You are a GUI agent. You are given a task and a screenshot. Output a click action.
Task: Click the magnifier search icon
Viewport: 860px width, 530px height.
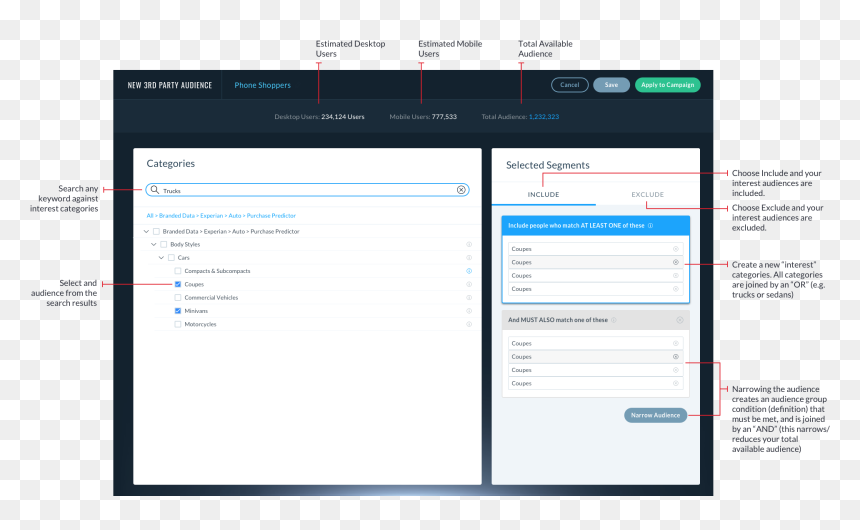(x=155, y=190)
